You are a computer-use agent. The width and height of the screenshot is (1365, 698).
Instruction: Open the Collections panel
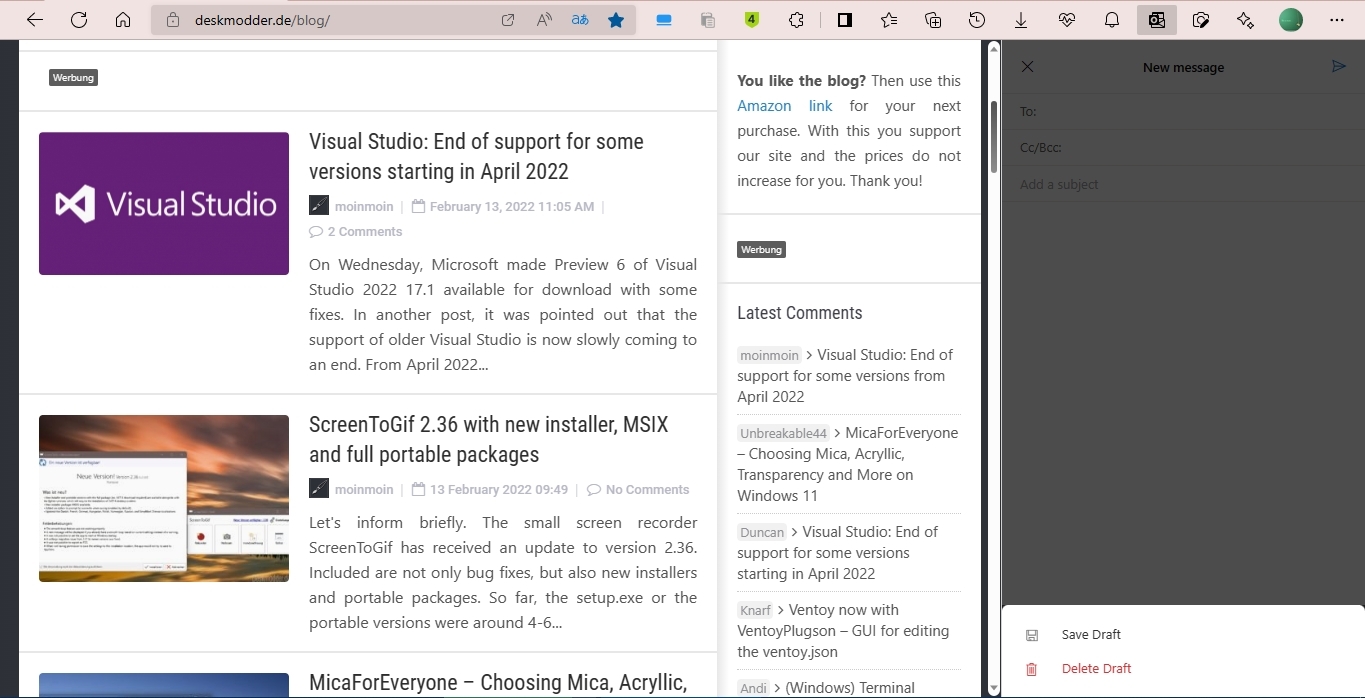[x=933, y=20]
